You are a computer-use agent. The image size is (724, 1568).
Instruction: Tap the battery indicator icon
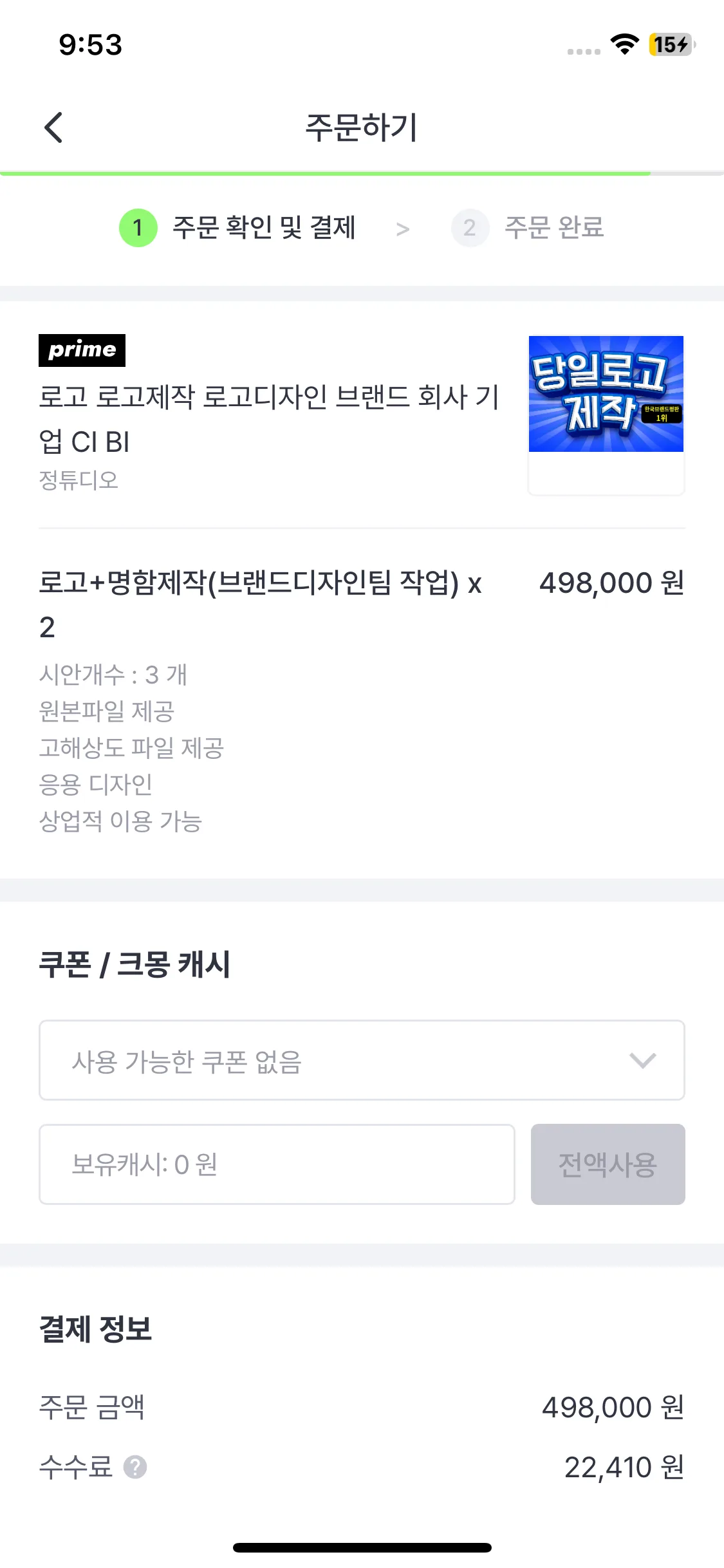pyautogui.click(x=672, y=44)
